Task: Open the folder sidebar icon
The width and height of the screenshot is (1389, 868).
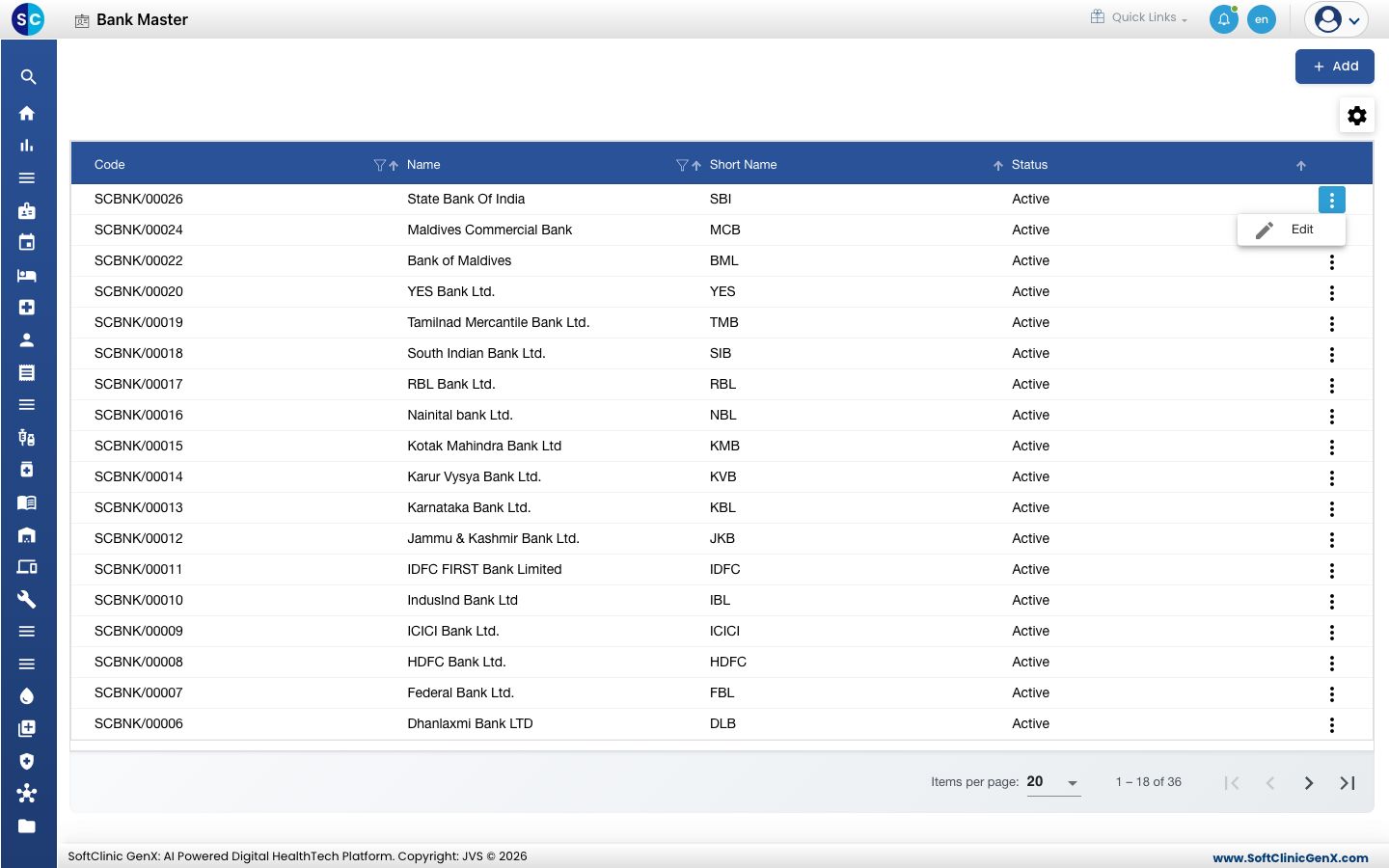Action: [27, 826]
